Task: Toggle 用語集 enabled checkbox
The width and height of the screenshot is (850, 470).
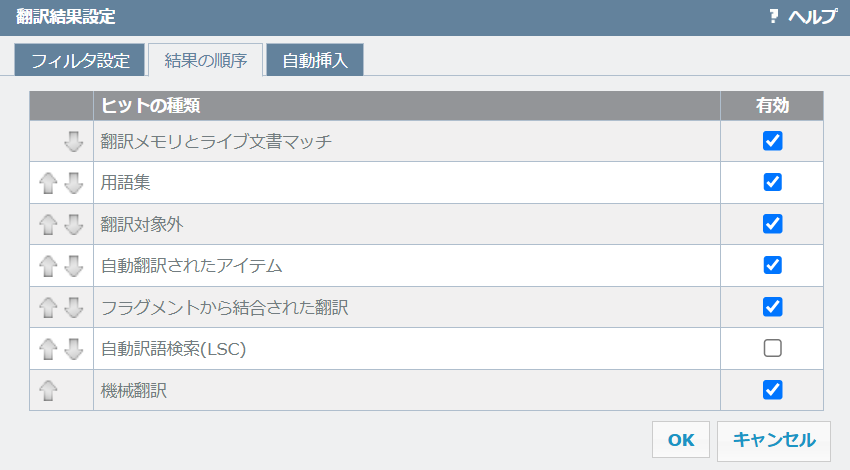Action: tap(772, 182)
